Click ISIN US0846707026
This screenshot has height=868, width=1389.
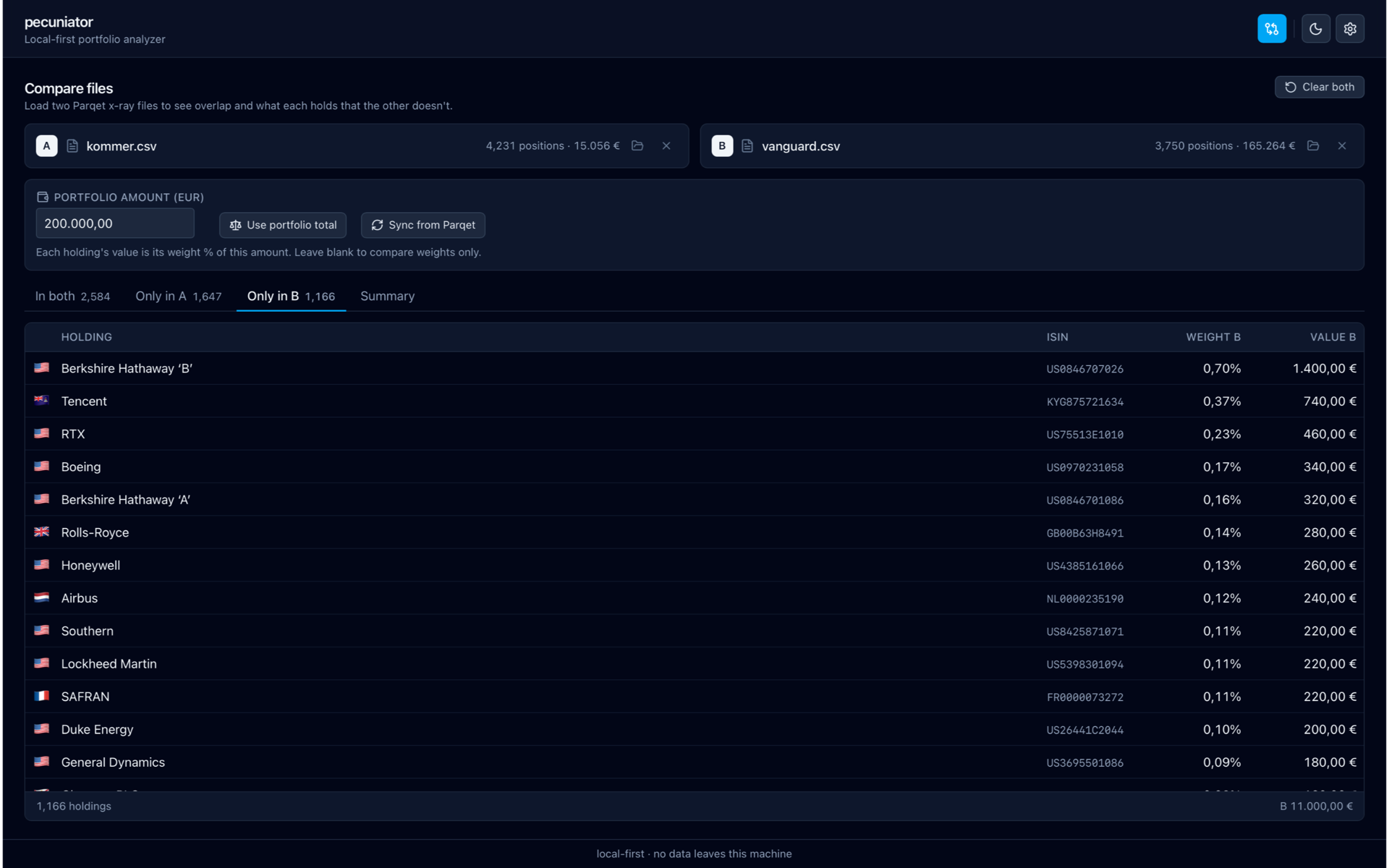[x=1085, y=369]
